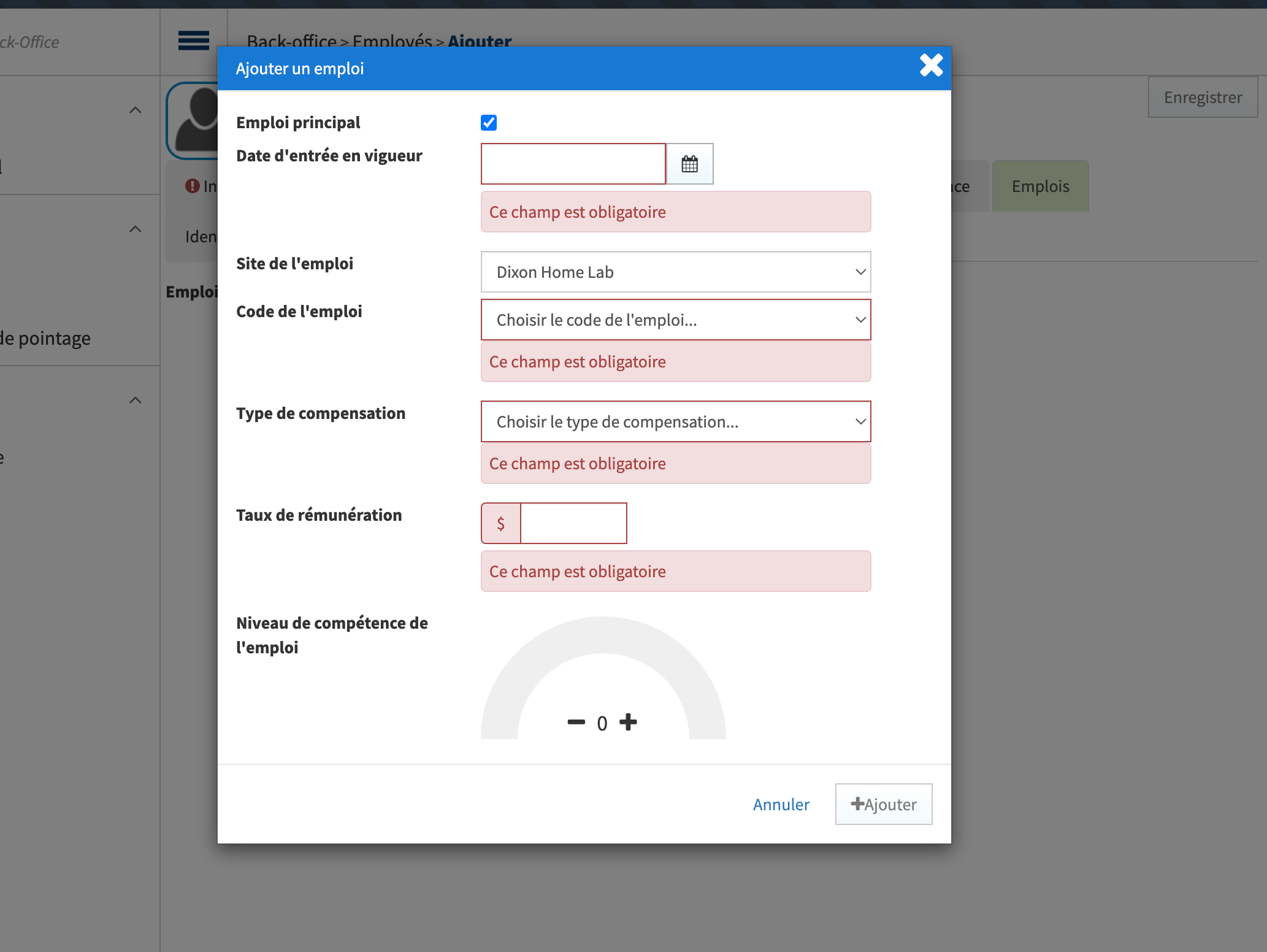
Task: Click the Enregistrer button
Action: pyautogui.click(x=1202, y=96)
